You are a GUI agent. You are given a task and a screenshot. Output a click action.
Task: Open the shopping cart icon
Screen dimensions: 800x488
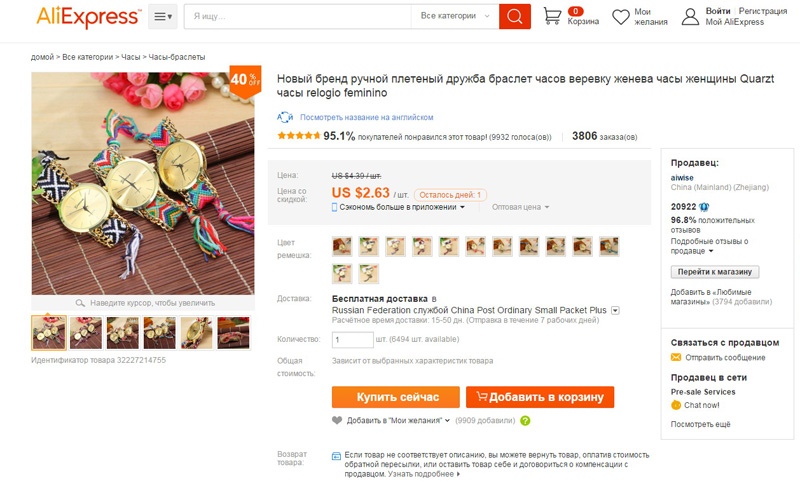552,16
